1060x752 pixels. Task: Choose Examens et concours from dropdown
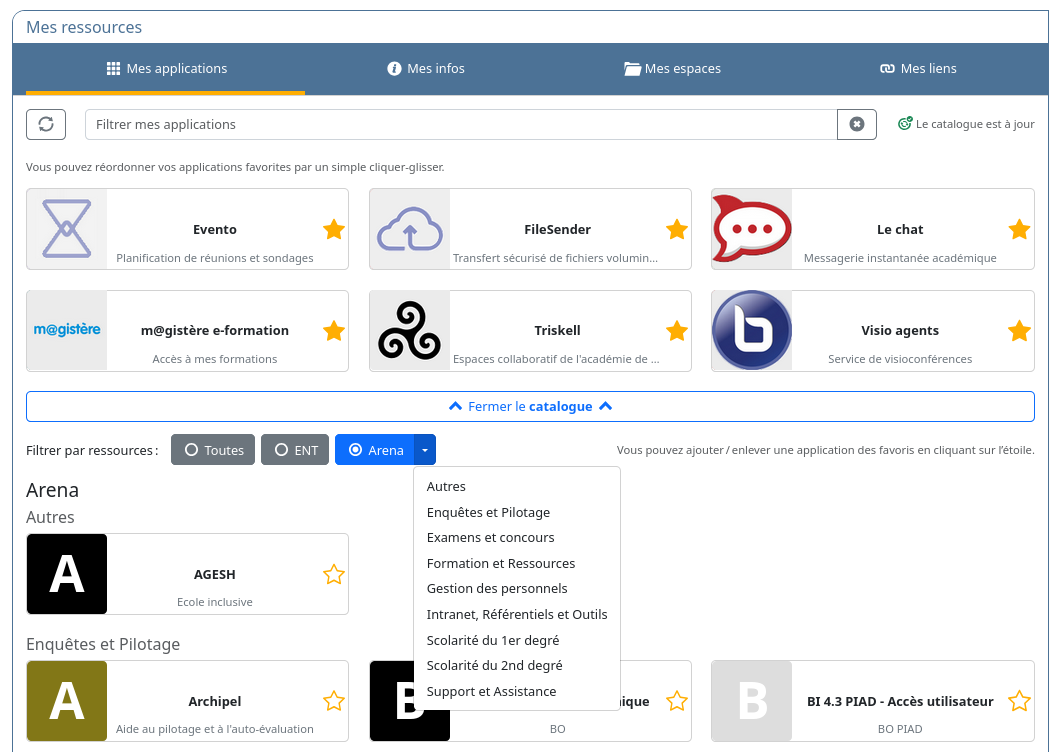coord(490,538)
